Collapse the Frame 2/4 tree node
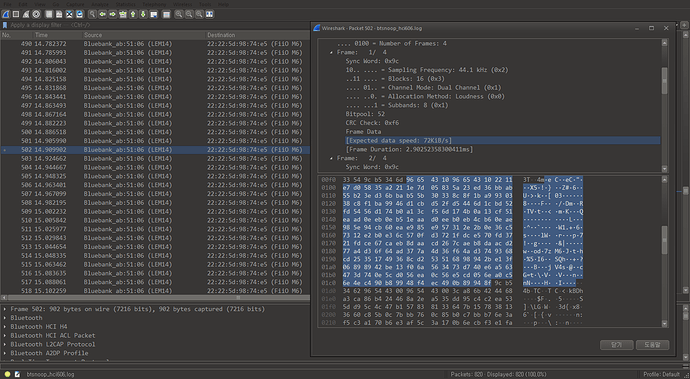 pyautogui.click(x=331, y=158)
